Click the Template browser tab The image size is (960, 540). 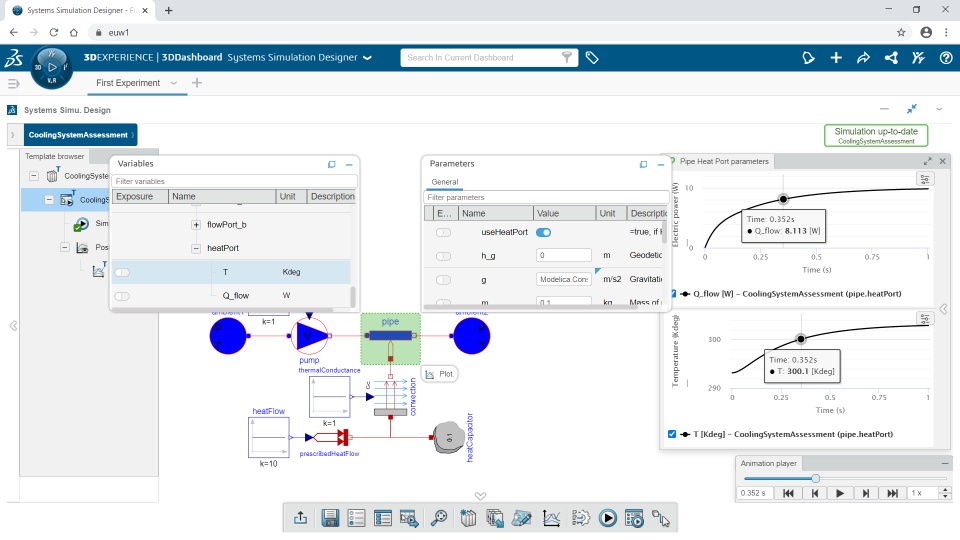coord(54,157)
